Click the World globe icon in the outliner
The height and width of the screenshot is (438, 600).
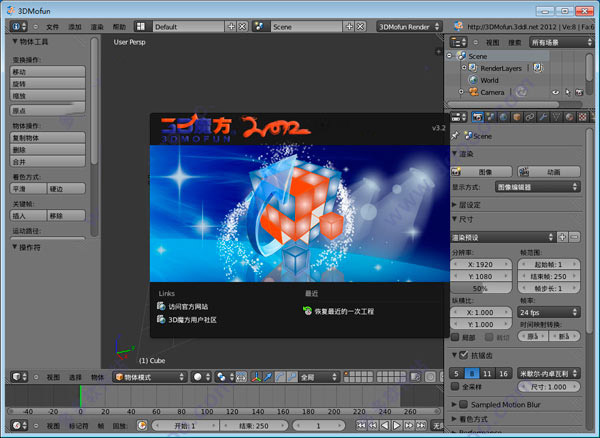click(x=473, y=80)
